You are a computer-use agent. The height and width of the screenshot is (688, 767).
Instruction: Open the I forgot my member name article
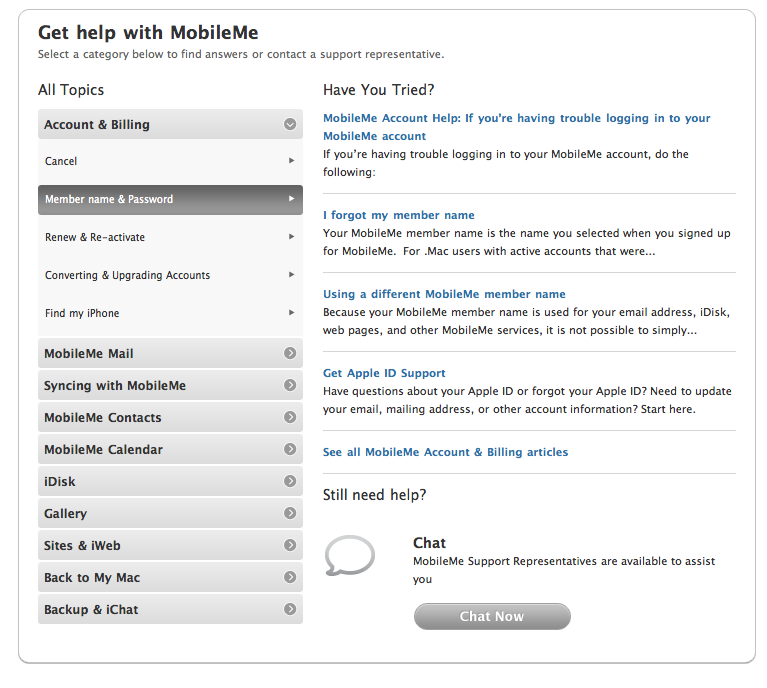tap(398, 215)
